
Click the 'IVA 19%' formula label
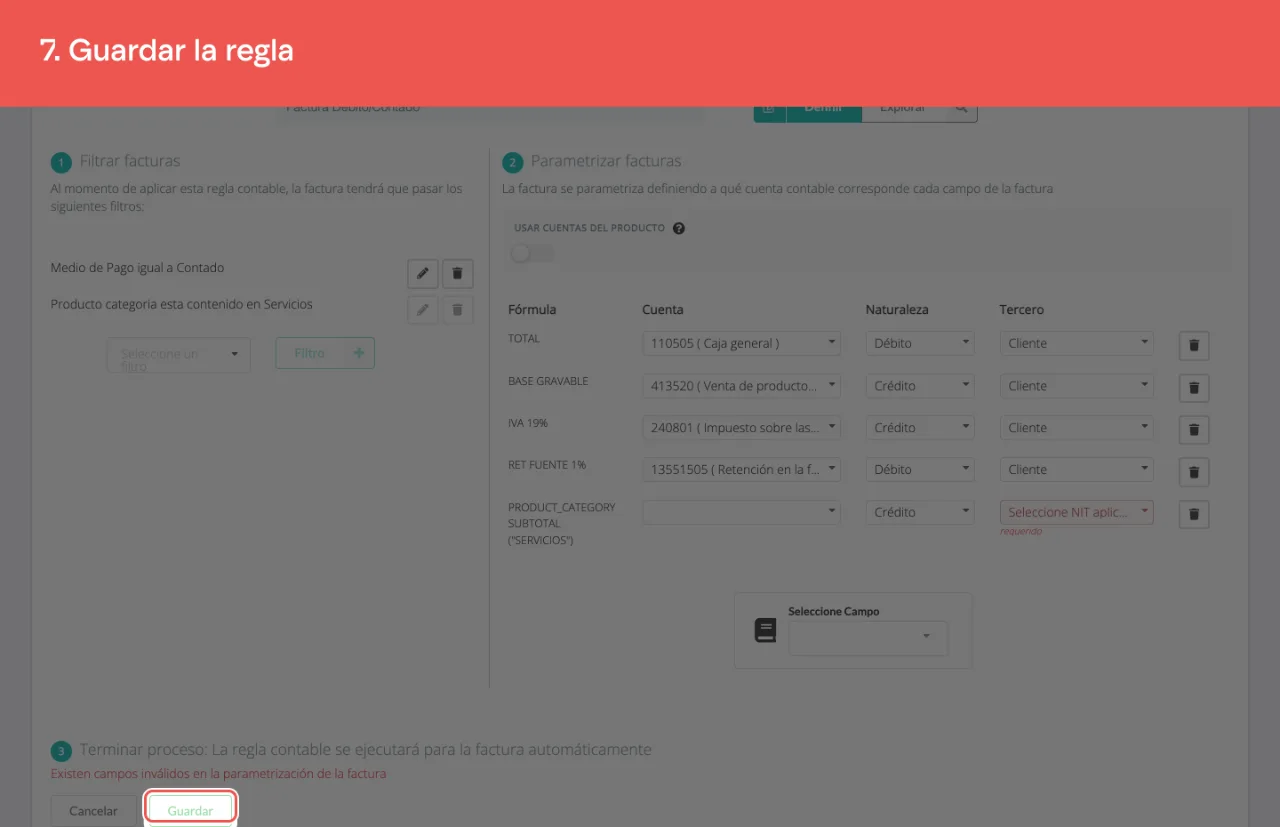click(528, 423)
